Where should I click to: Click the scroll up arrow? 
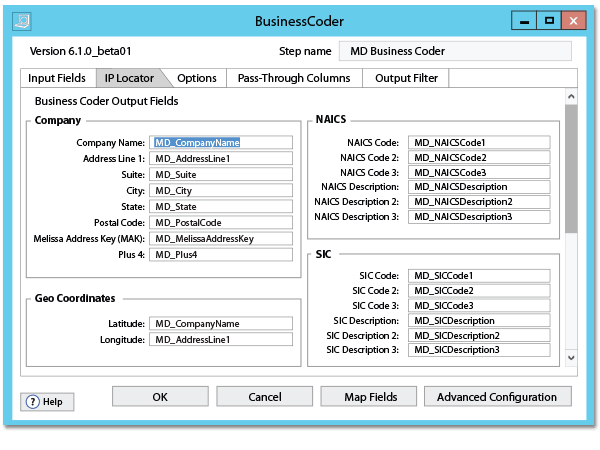click(571, 96)
